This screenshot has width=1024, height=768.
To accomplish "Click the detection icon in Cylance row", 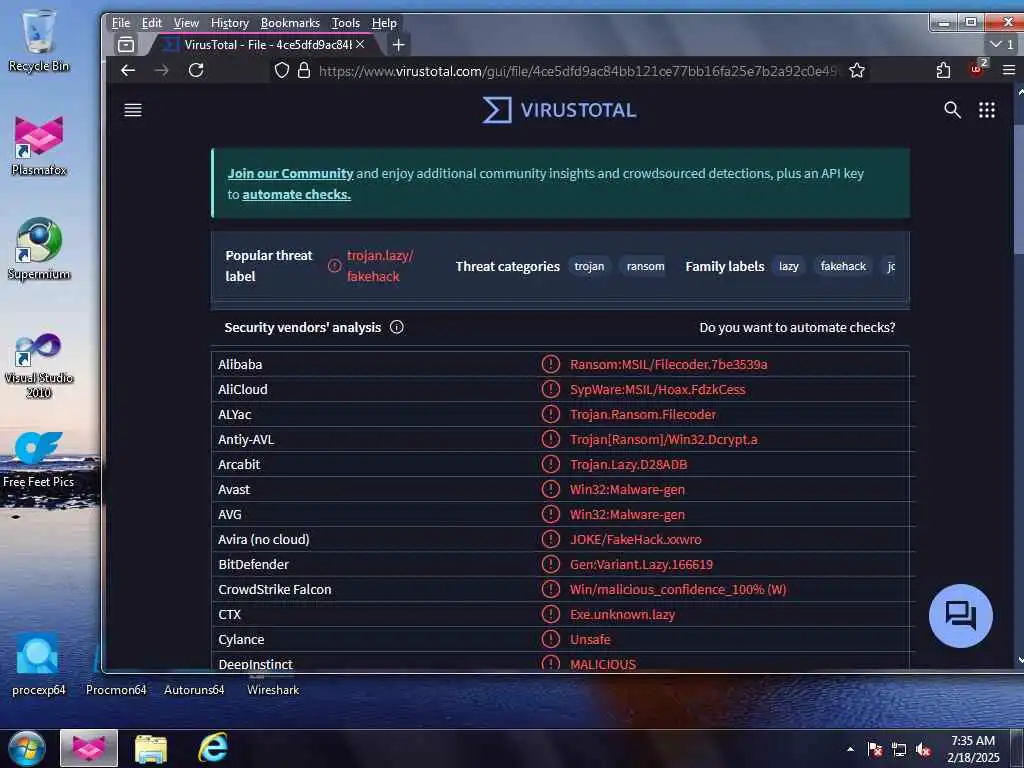I will 551,639.
